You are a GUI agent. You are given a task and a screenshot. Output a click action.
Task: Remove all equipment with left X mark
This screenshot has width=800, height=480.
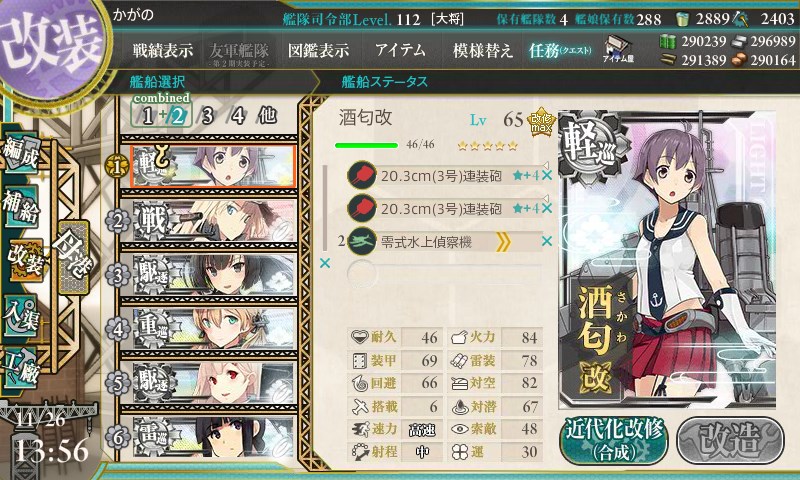(x=324, y=263)
